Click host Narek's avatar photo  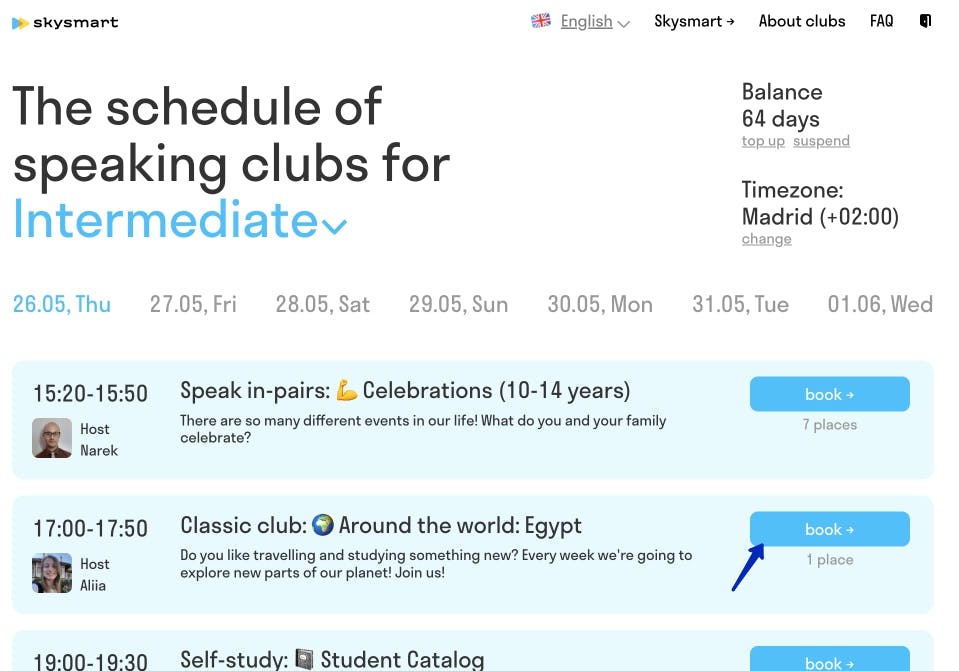(x=52, y=438)
